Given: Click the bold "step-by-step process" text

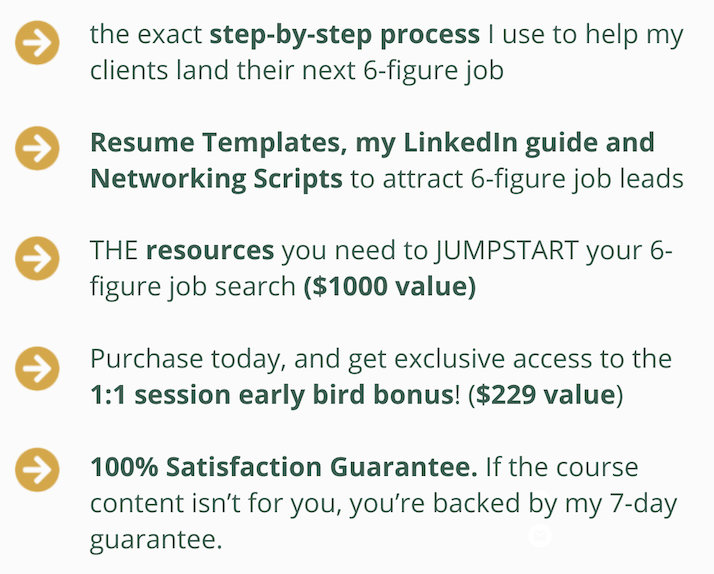Looking at the screenshot, I should click(x=343, y=35).
